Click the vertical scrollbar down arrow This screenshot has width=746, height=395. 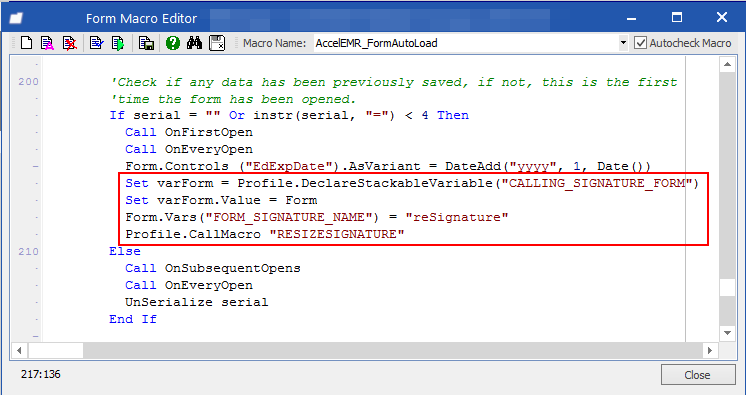(727, 333)
